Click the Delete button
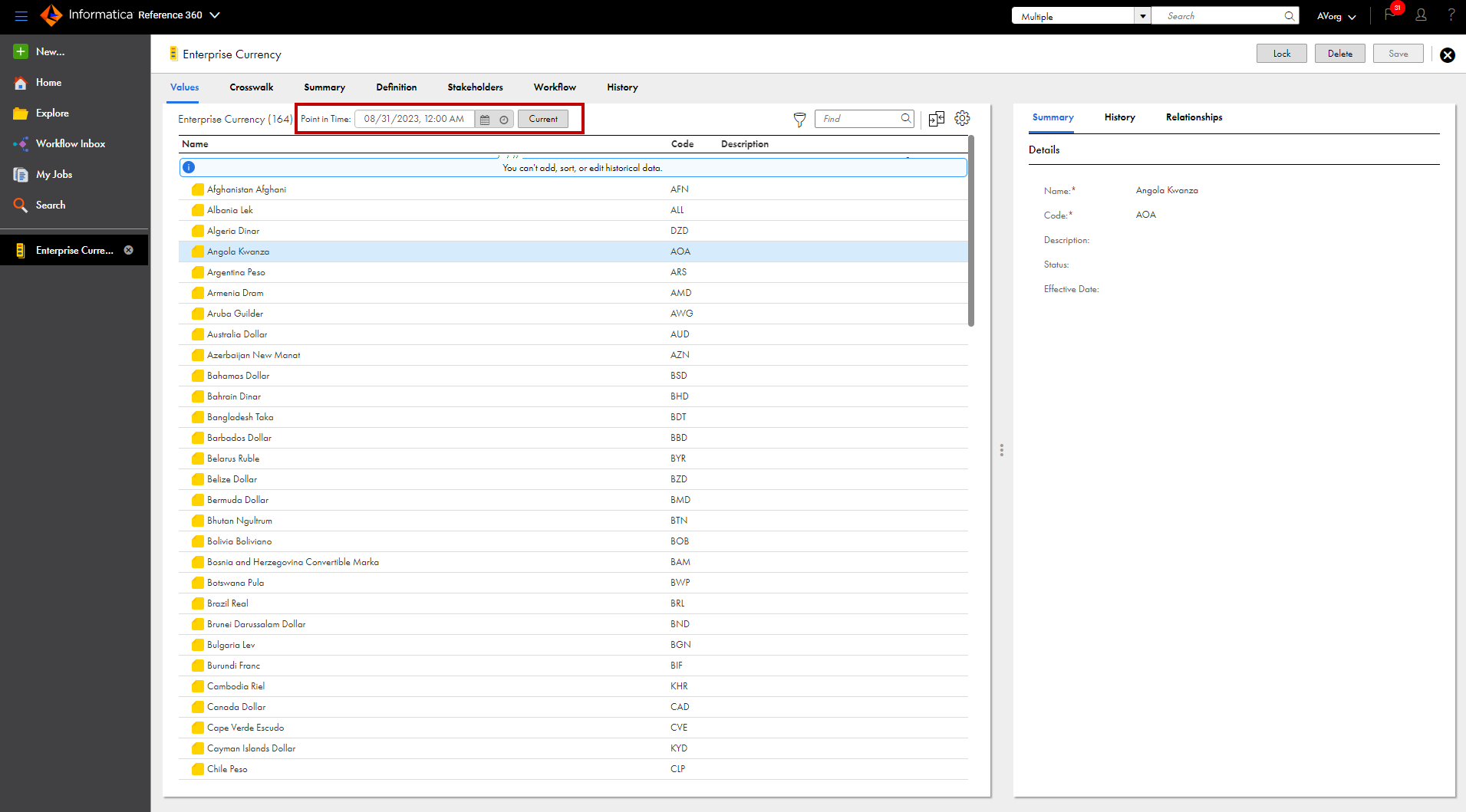 click(1339, 54)
